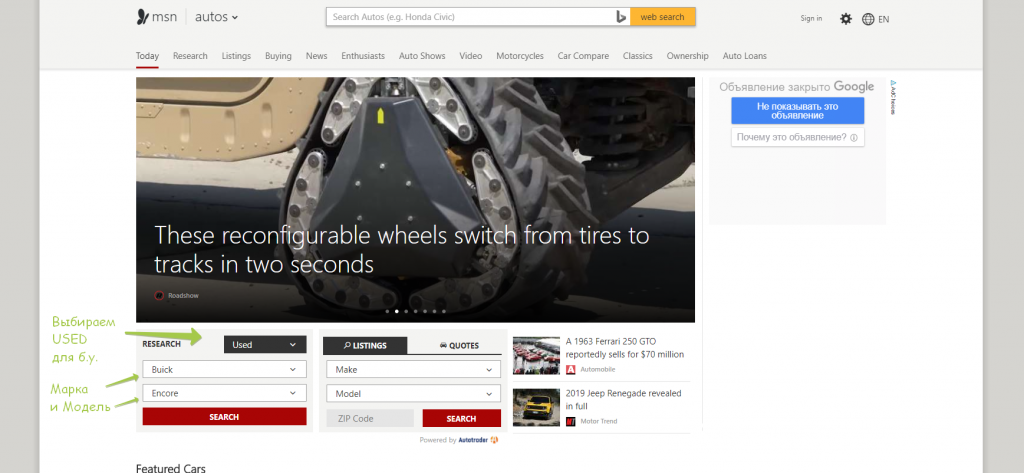
Task: Open the 1963 Ferrari 250 GTO article
Action: click(625, 348)
